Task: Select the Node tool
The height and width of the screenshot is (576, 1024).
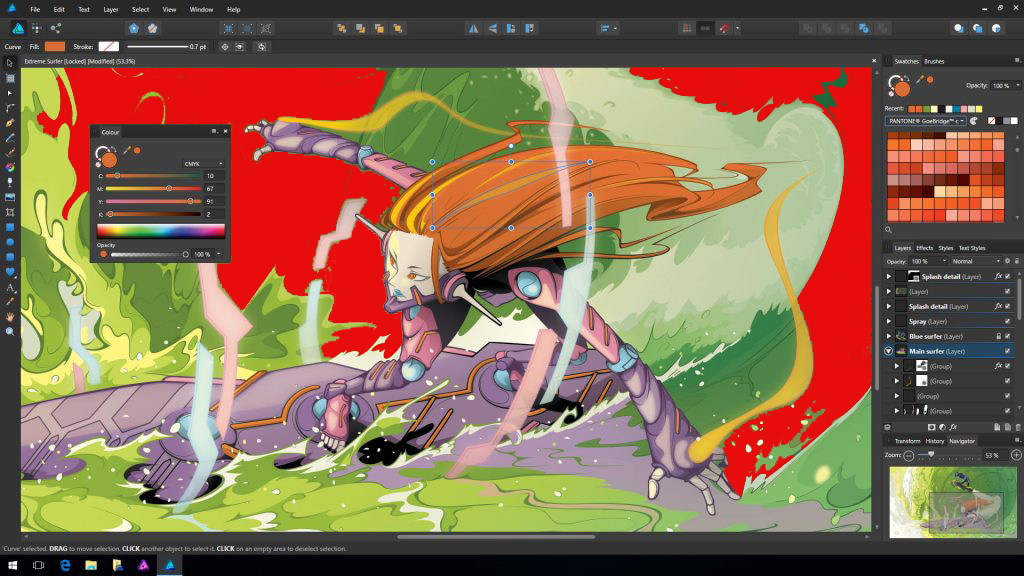Action: click(10, 93)
